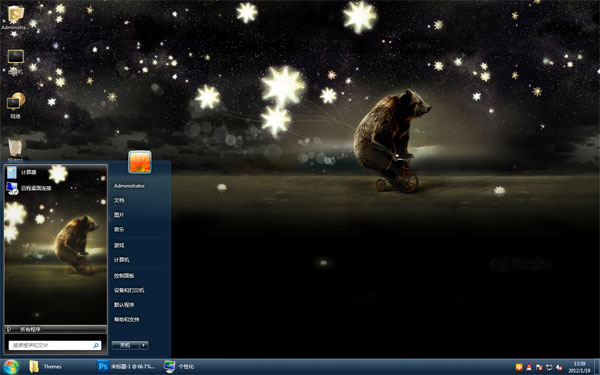Open the clock and date display

click(579, 367)
